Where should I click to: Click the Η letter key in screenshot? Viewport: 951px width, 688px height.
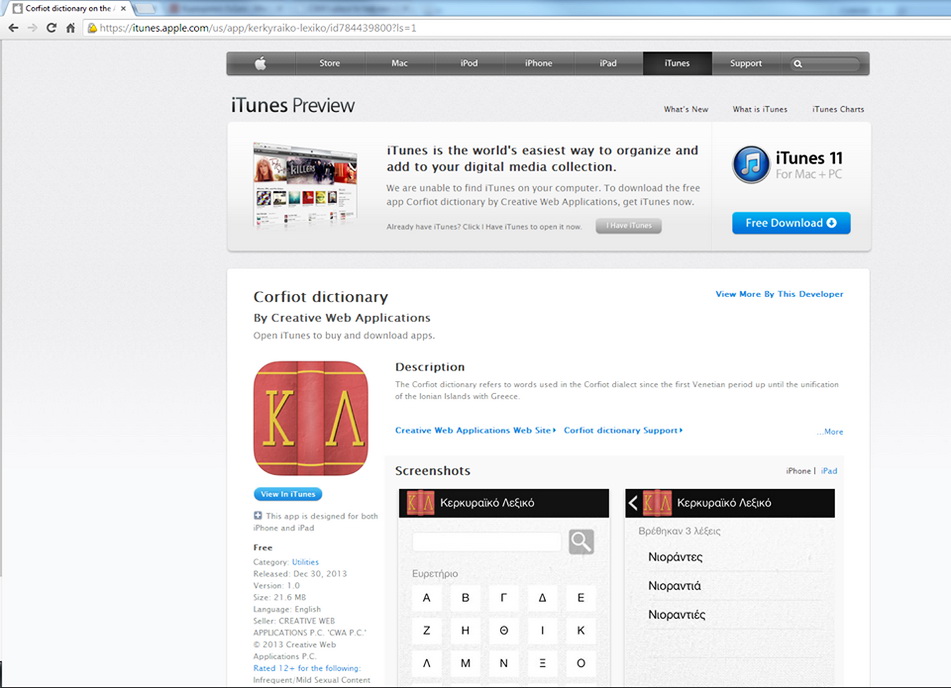click(x=465, y=630)
